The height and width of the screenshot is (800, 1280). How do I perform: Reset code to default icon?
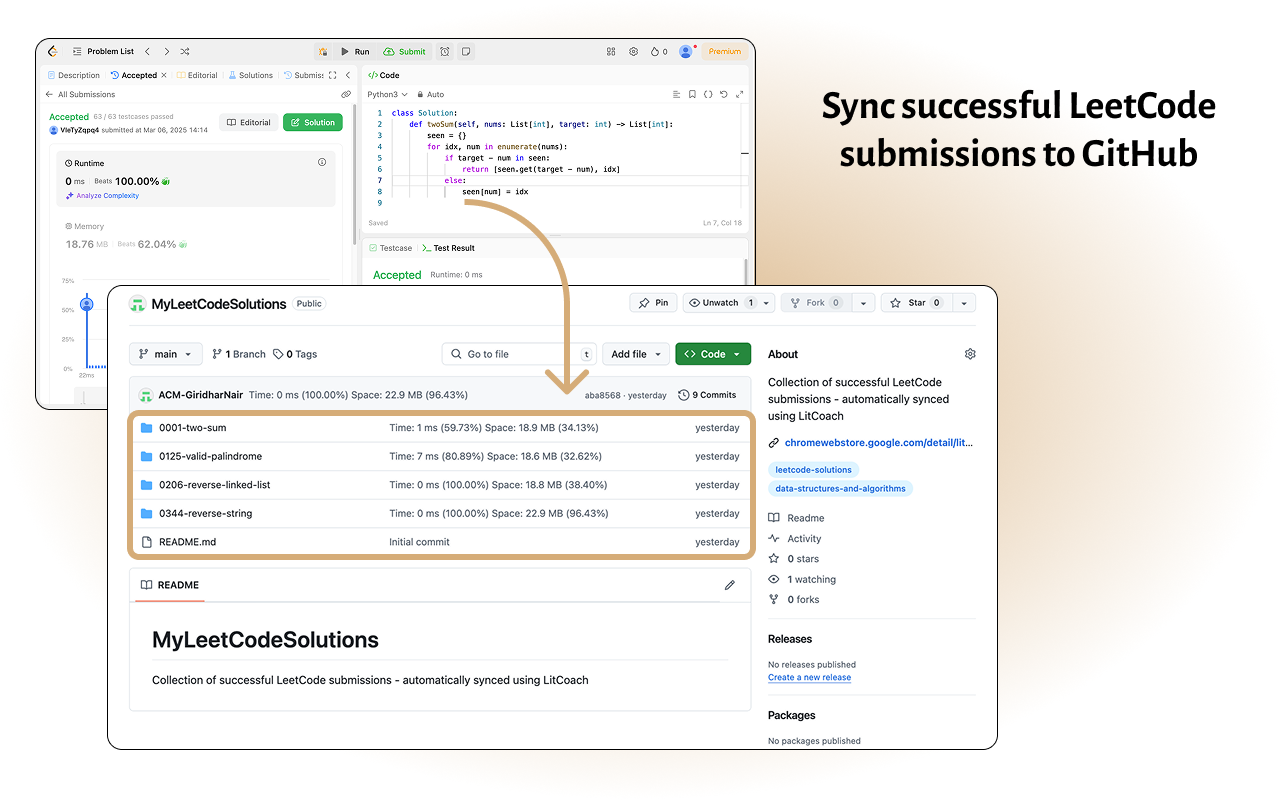(724, 94)
